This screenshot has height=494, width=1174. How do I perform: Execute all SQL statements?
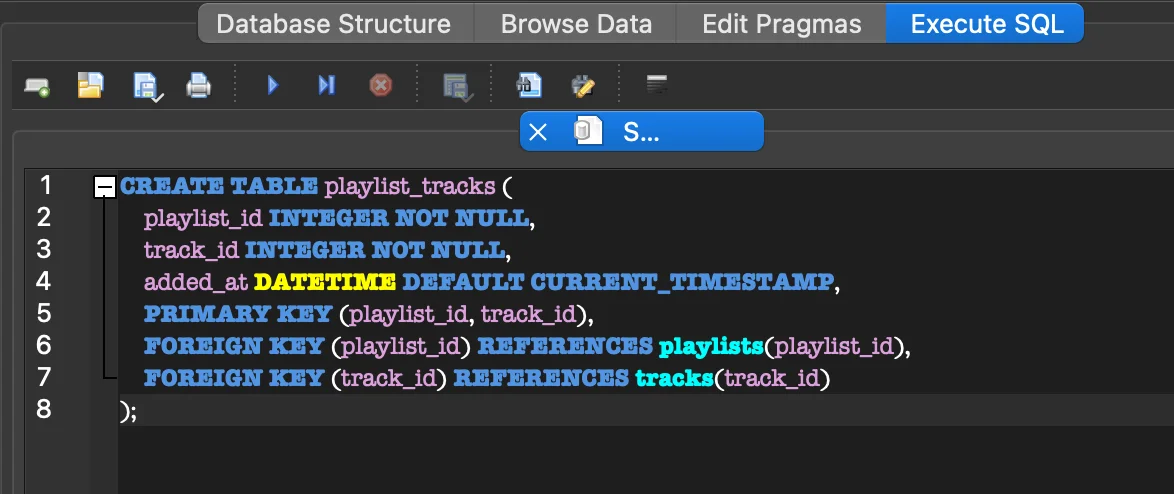pos(273,85)
